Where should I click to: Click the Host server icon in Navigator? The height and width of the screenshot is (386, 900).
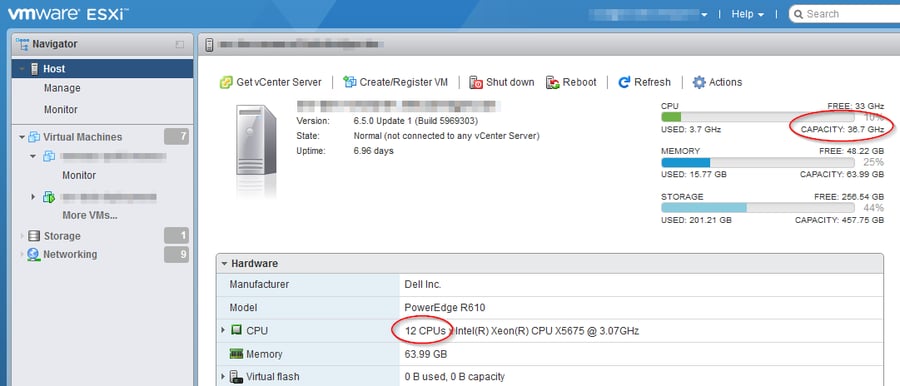click(34, 68)
